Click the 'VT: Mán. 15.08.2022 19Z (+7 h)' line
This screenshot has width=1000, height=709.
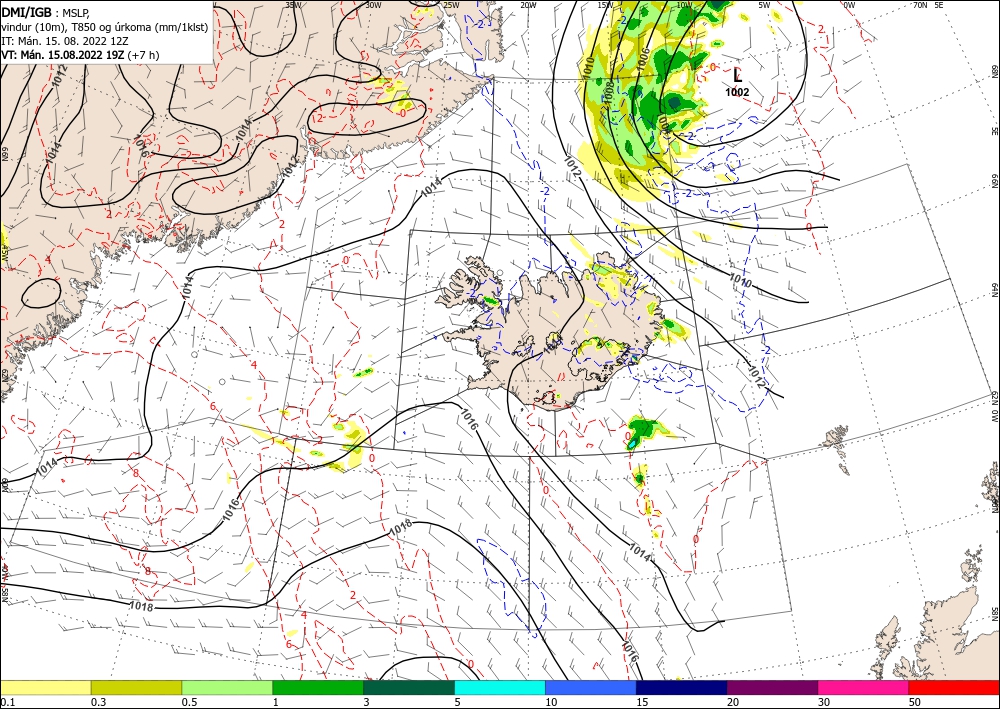point(80,55)
